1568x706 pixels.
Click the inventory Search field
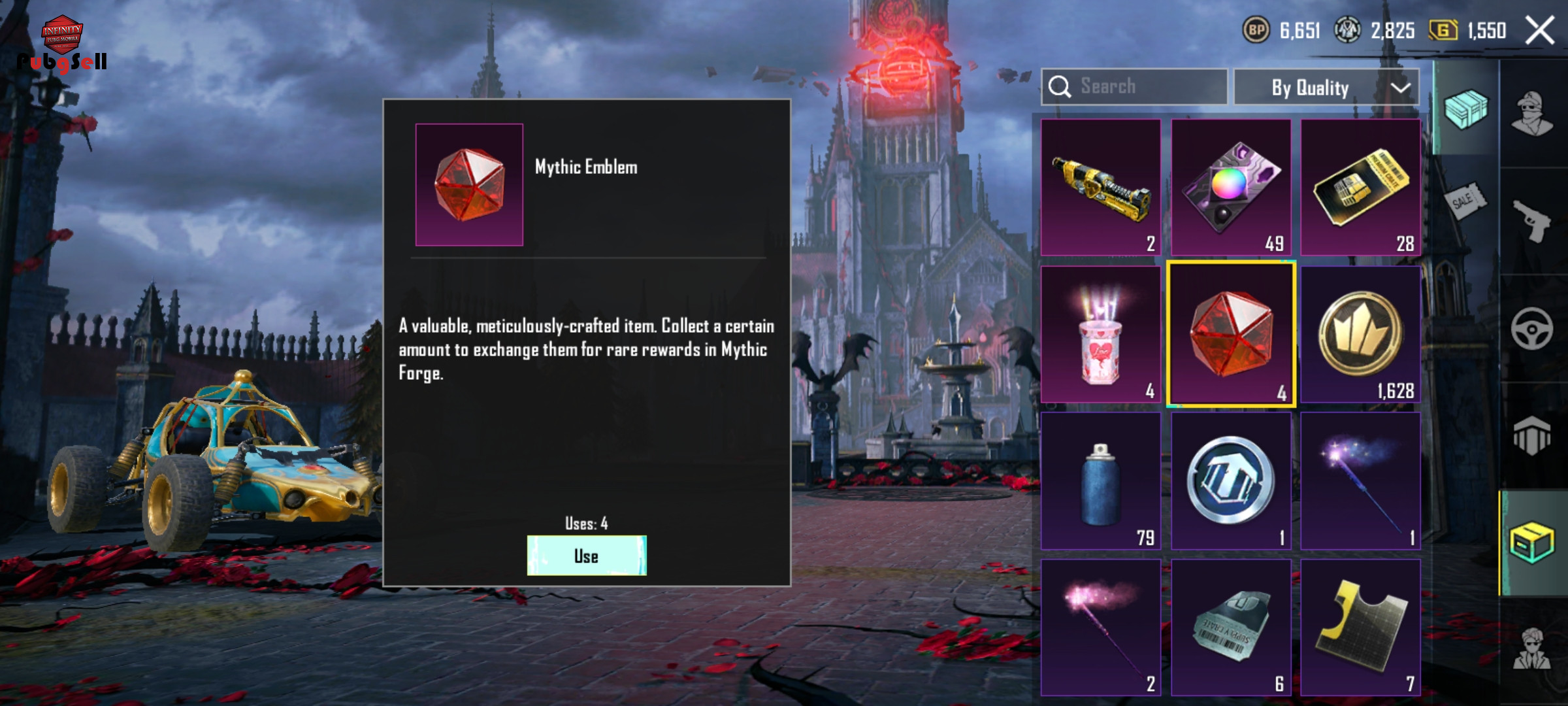point(1134,86)
